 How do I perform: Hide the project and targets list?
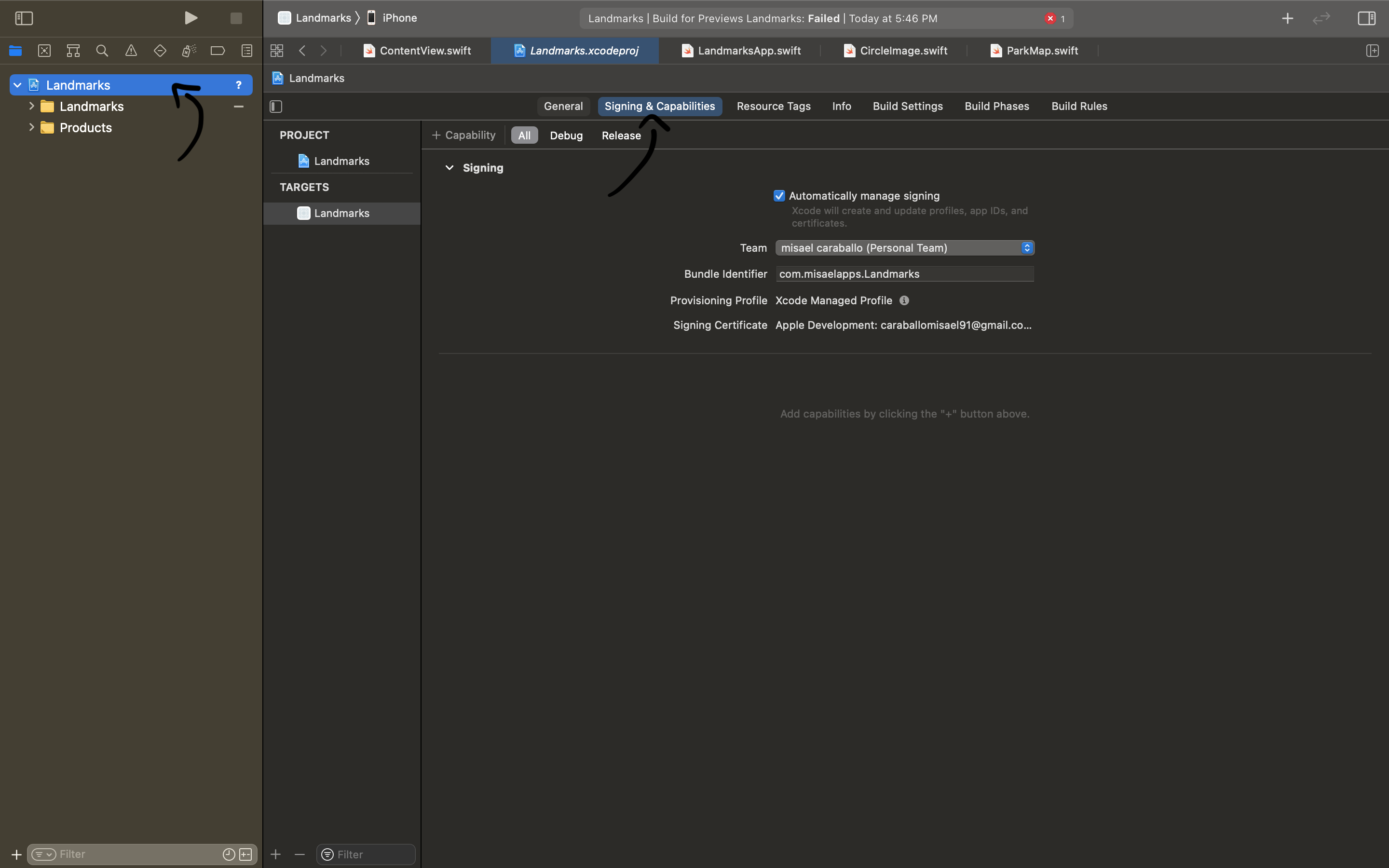click(276, 106)
